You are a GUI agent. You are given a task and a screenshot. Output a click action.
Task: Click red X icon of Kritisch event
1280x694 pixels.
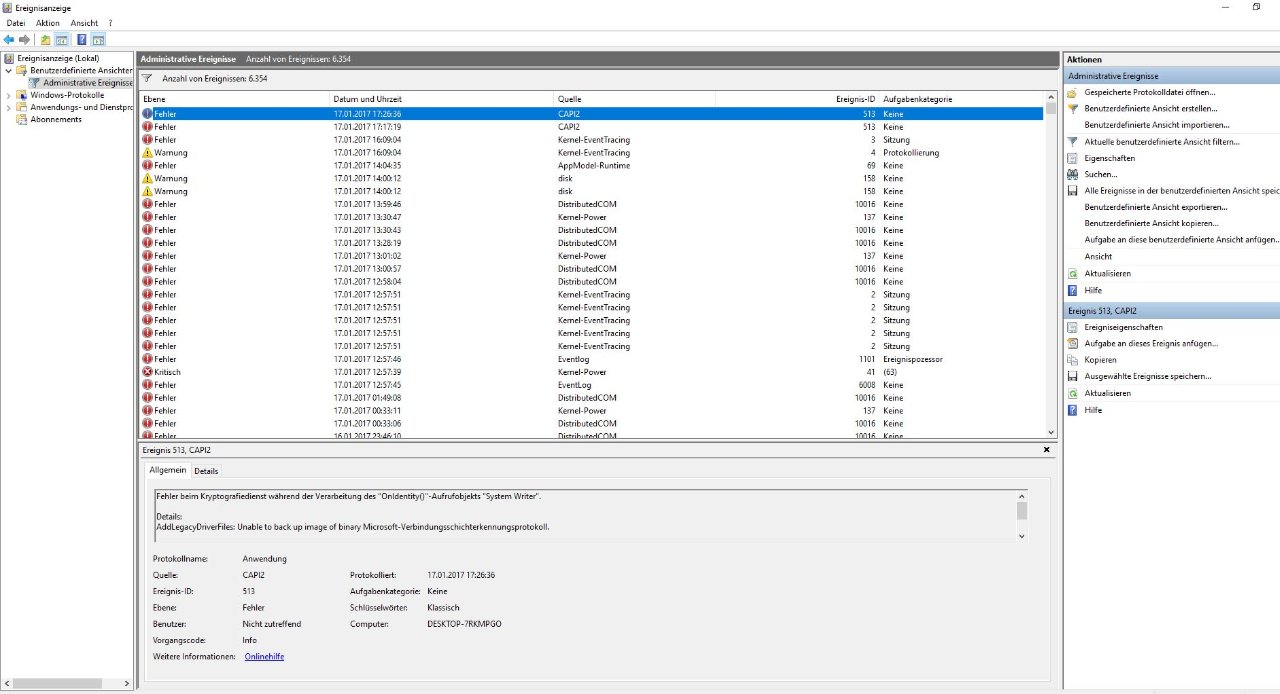point(147,372)
